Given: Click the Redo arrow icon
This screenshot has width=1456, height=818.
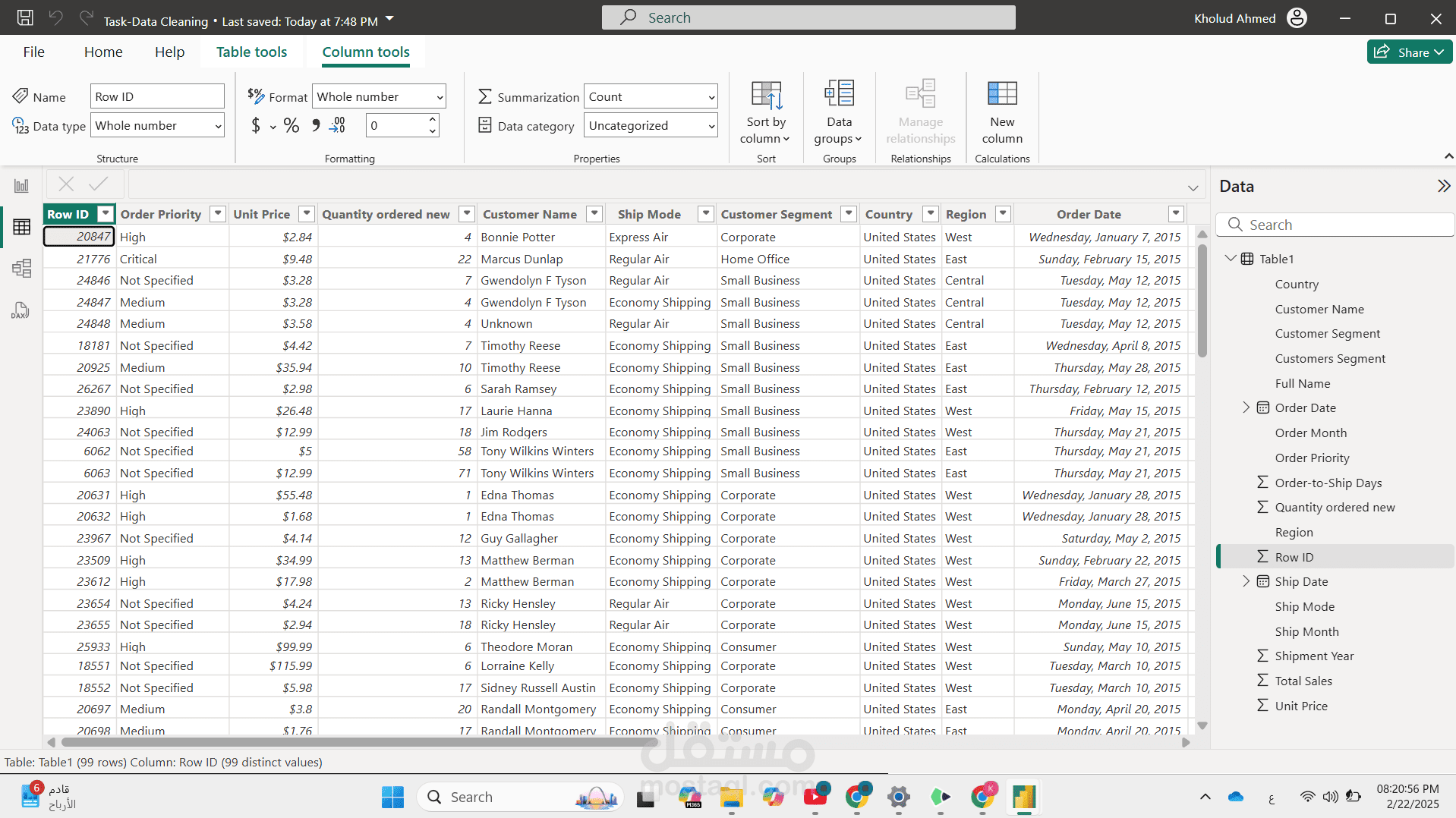Looking at the screenshot, I should (x=87, y=17).
